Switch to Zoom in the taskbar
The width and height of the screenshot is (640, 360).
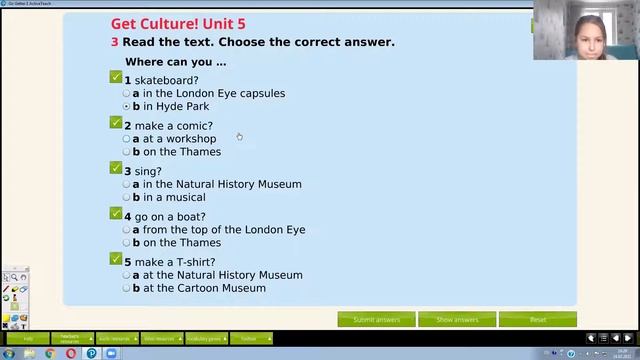tap(111, 353)
